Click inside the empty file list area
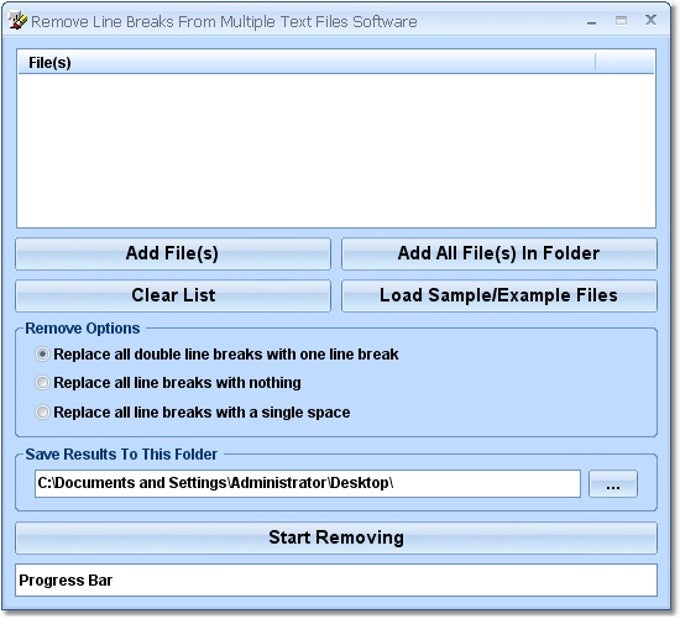Viewport: 680px width, 619px height. (336, 150)
